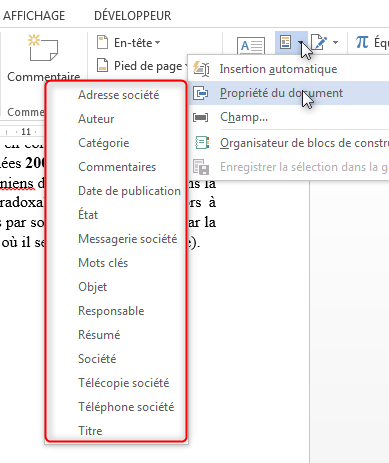Click the footer page icon beside Pied de page
Viewport: 389px width, 463px height.
click(103, 65)
